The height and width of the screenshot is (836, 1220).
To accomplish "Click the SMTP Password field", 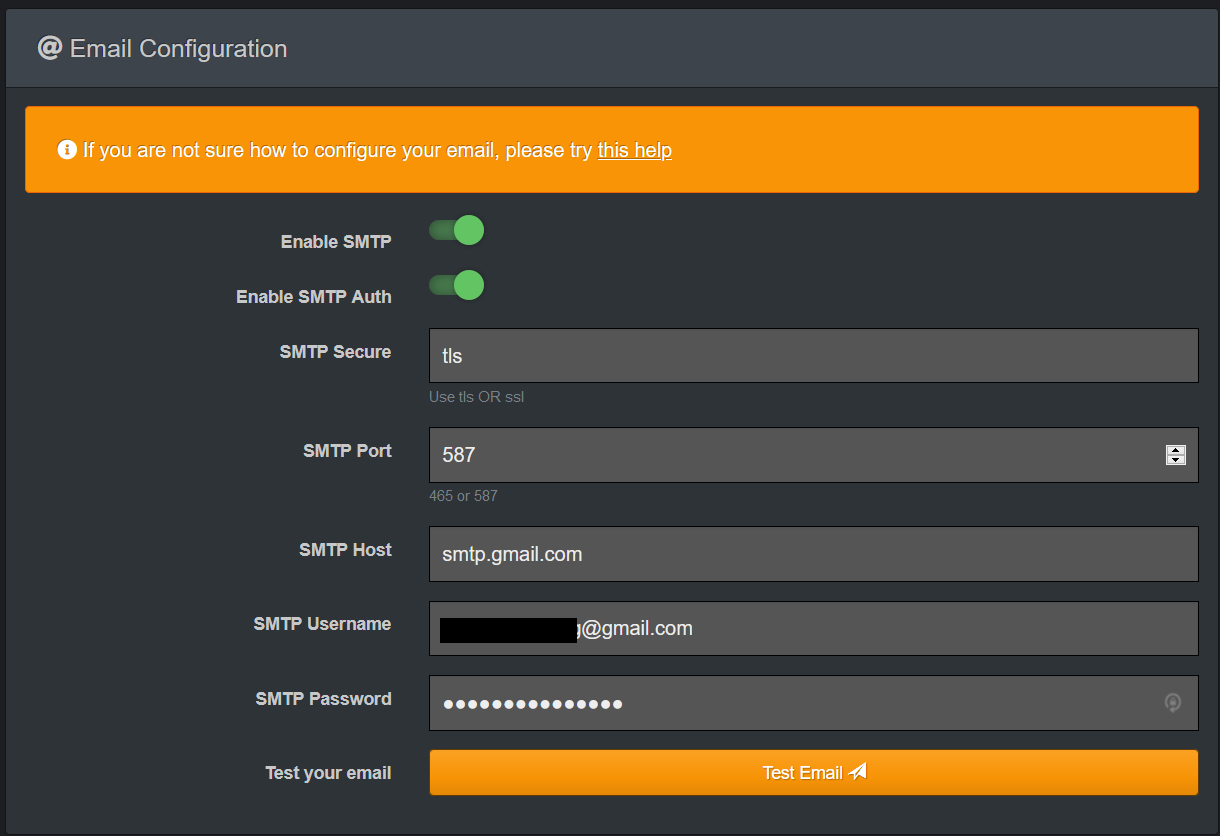I will [x=813, y=703].
